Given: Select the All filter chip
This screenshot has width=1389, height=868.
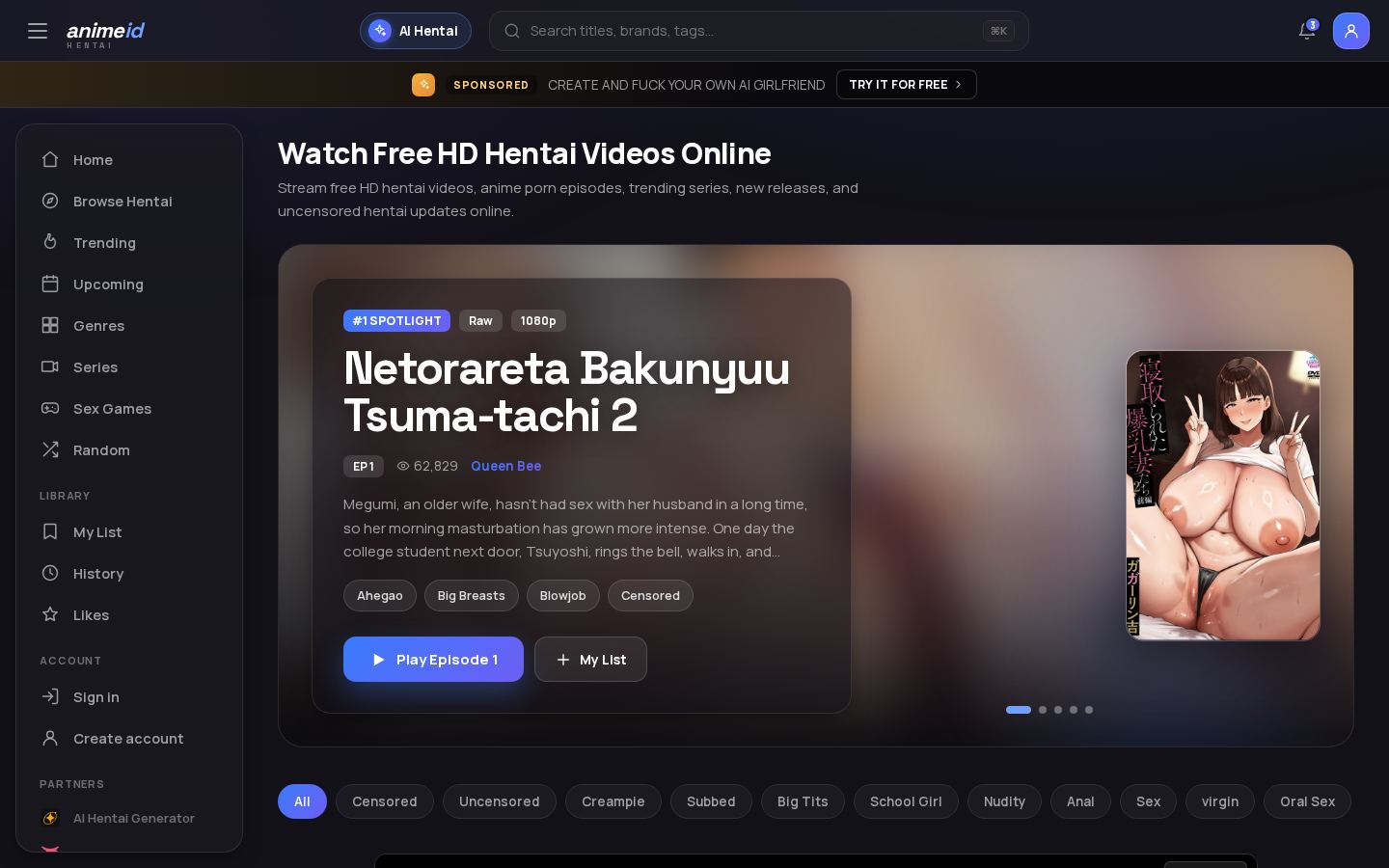Looking at the screenshot, I should [x=302, y=801].
